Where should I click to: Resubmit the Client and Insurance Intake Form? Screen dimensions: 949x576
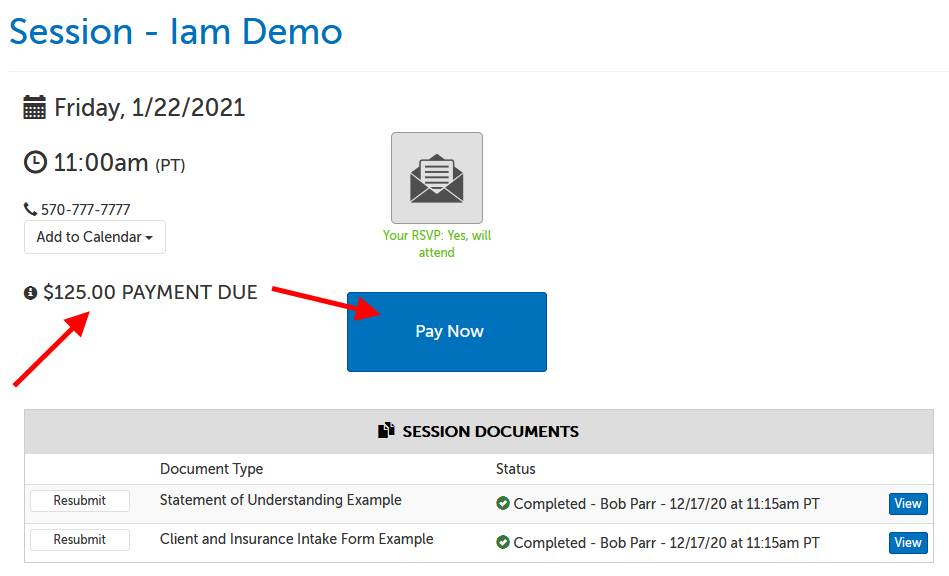tap(79, 539)
